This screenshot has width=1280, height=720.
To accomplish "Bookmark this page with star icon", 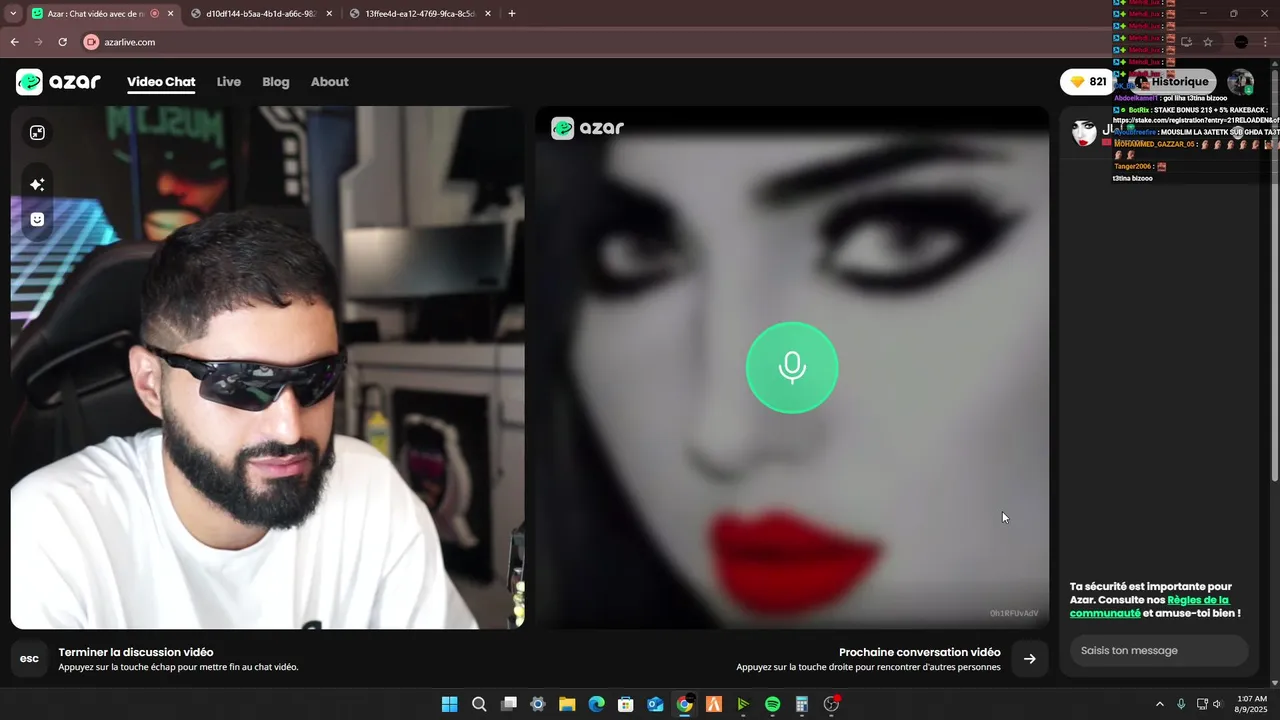I will (1208, 42).
